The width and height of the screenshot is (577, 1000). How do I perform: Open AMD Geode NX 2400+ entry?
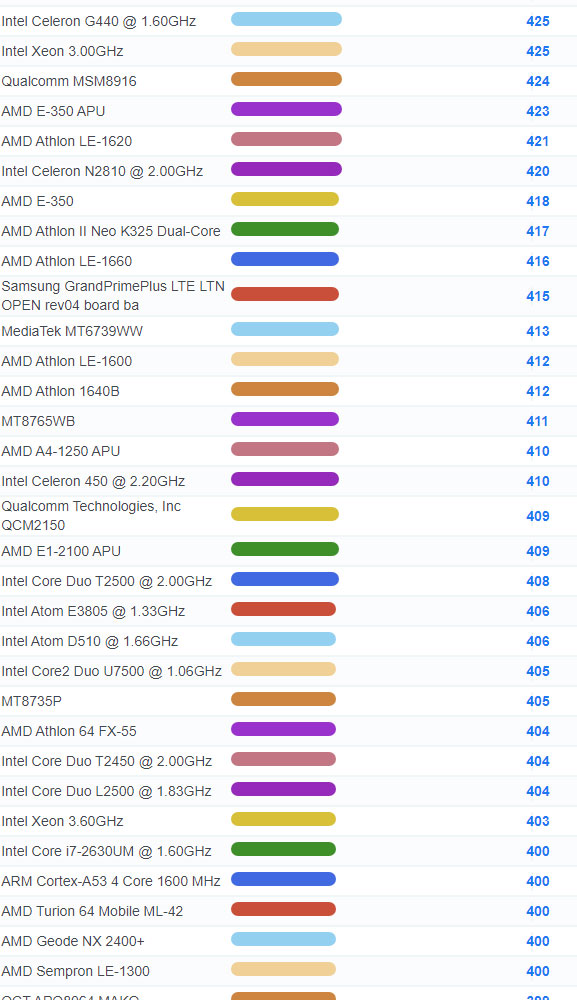coord(73,941)
